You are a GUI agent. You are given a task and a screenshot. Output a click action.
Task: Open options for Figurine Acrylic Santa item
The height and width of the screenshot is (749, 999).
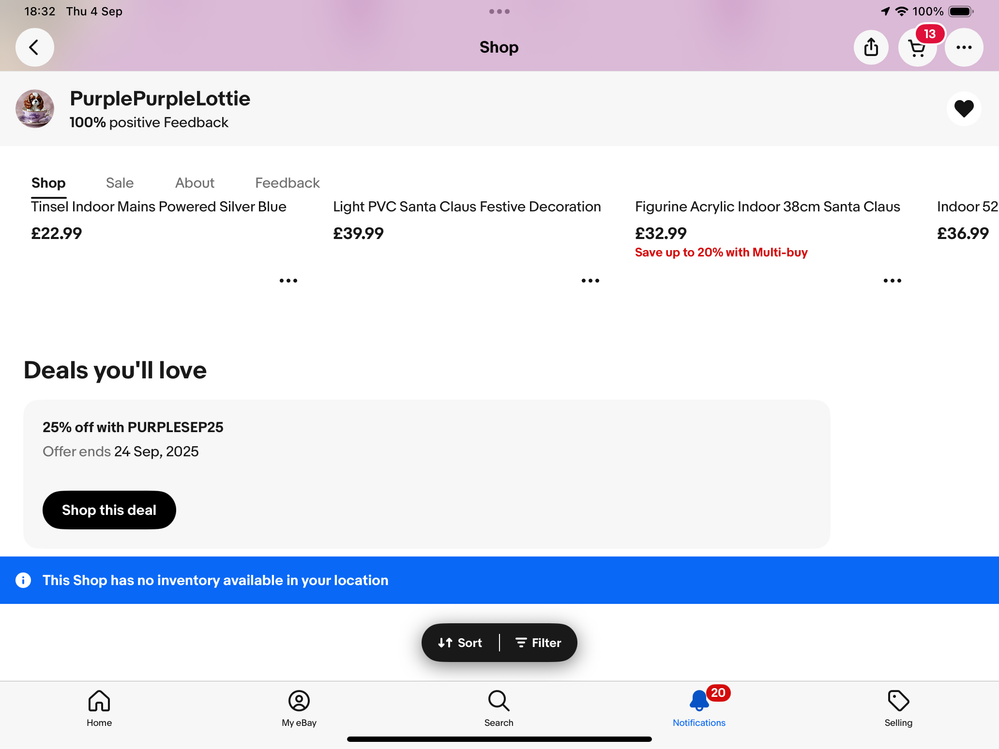[892, 280]
